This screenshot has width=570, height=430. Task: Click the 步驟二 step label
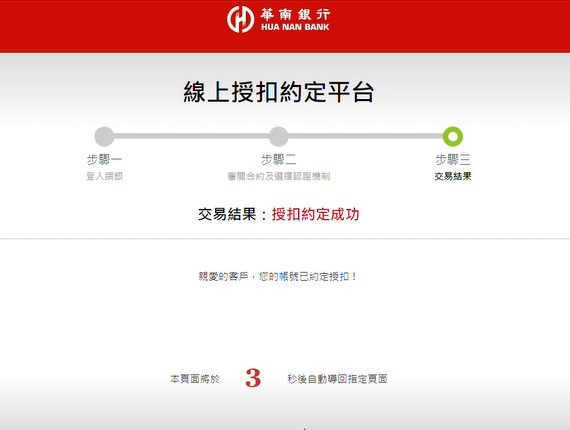(x=279, y=159)
